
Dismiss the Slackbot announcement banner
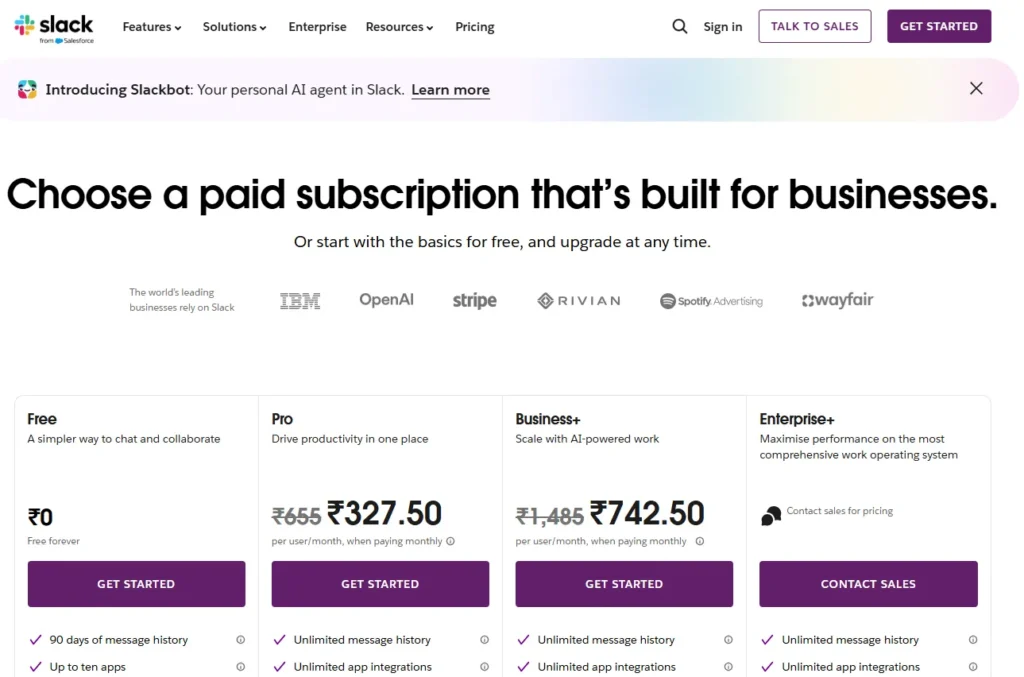(x=976, y=89)
